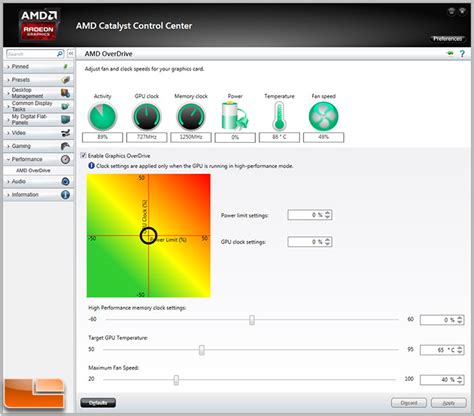This screenshot has height=416, width=474.
Task: Click the green pin page icon
Action: (450, 53)
